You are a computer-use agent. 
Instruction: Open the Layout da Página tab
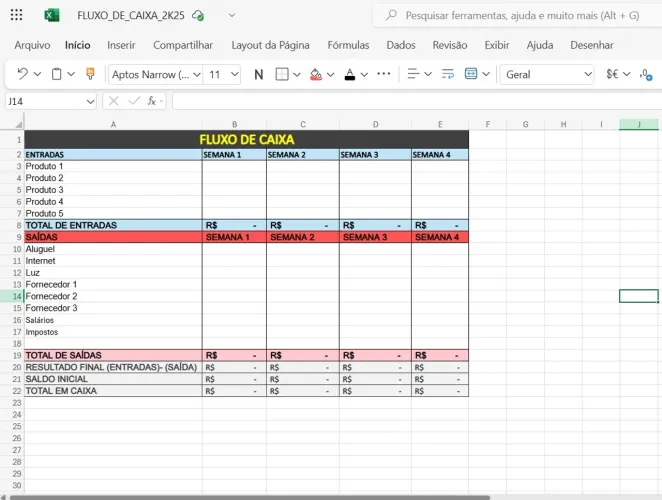click(x=270, y=45)
